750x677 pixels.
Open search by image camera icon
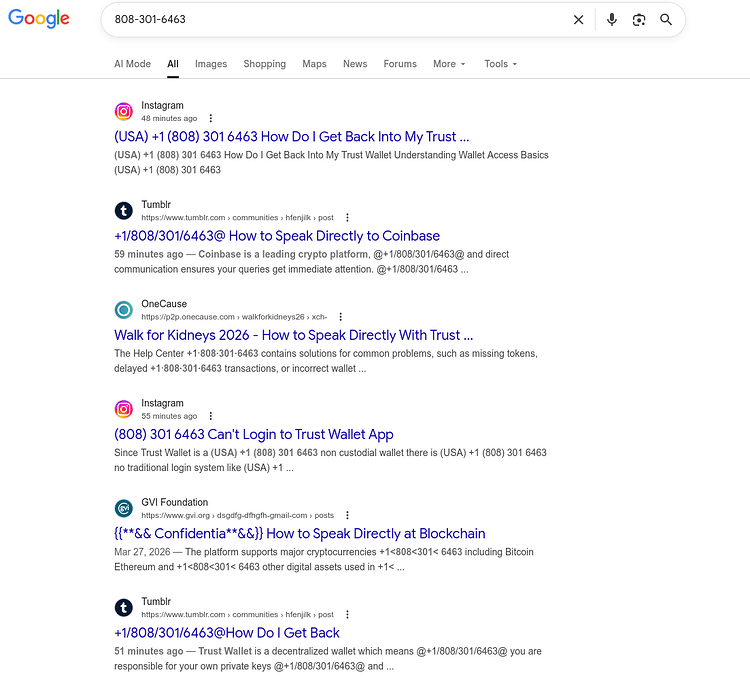coord(639,20)
